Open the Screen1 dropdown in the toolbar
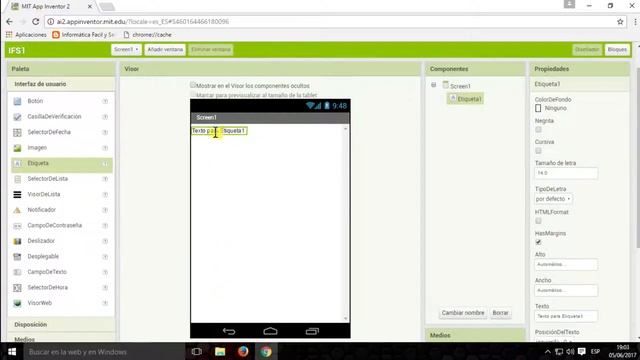 pos(126,49)
